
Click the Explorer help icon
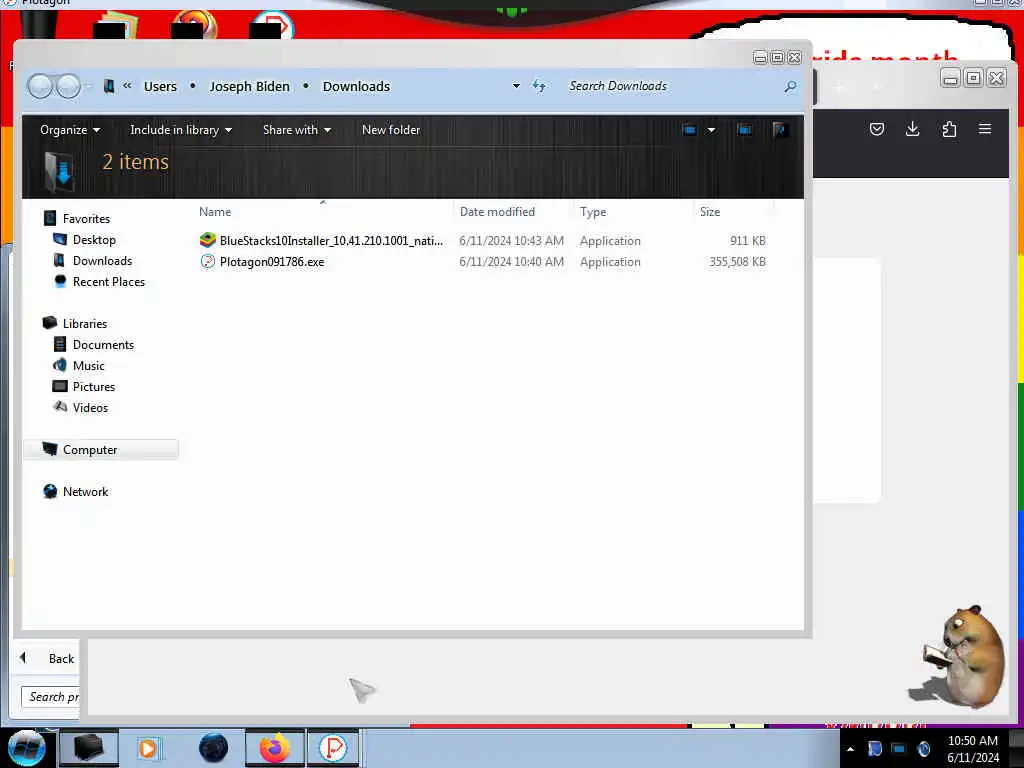(x=779, y=130)
